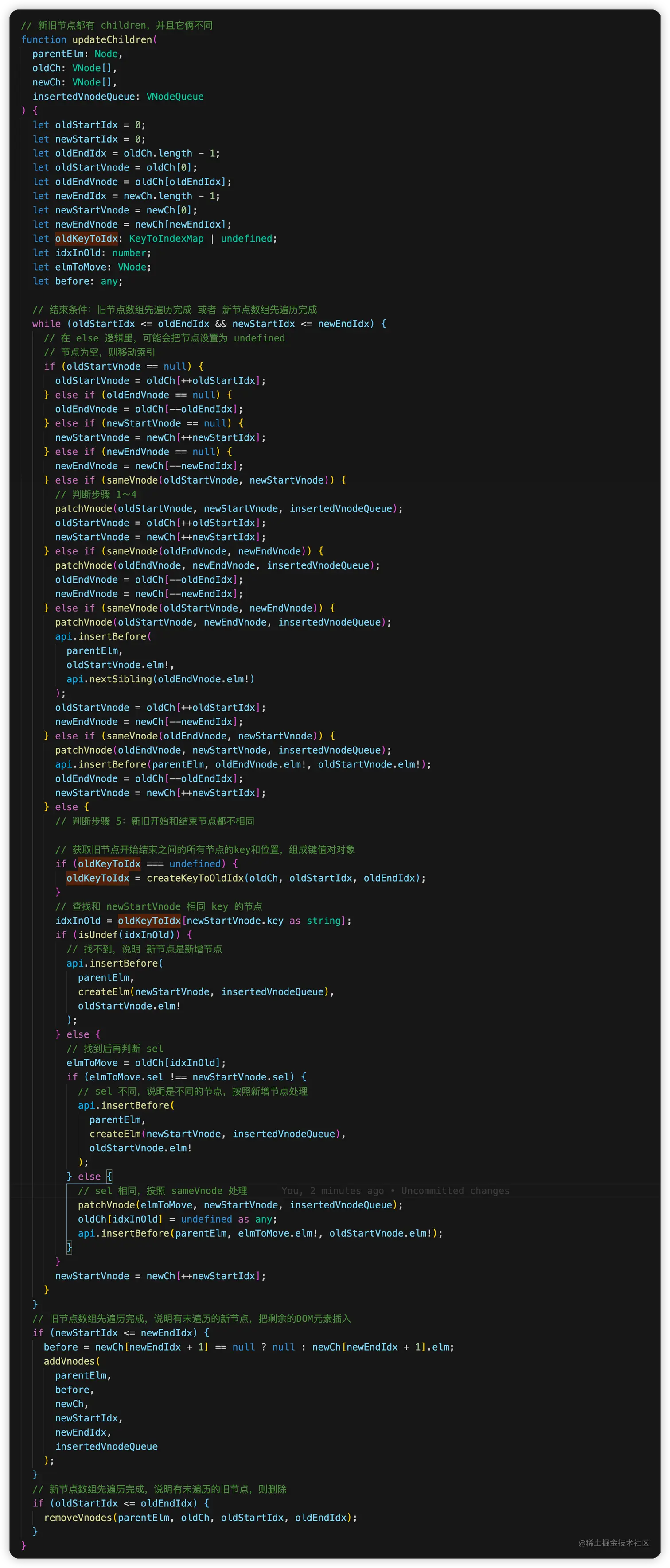Image resolution: width=670 pixels, height=1568 pixels.
Task: Click 'if (oldStartVnode == null) {' line
Action: click(124, 367)
